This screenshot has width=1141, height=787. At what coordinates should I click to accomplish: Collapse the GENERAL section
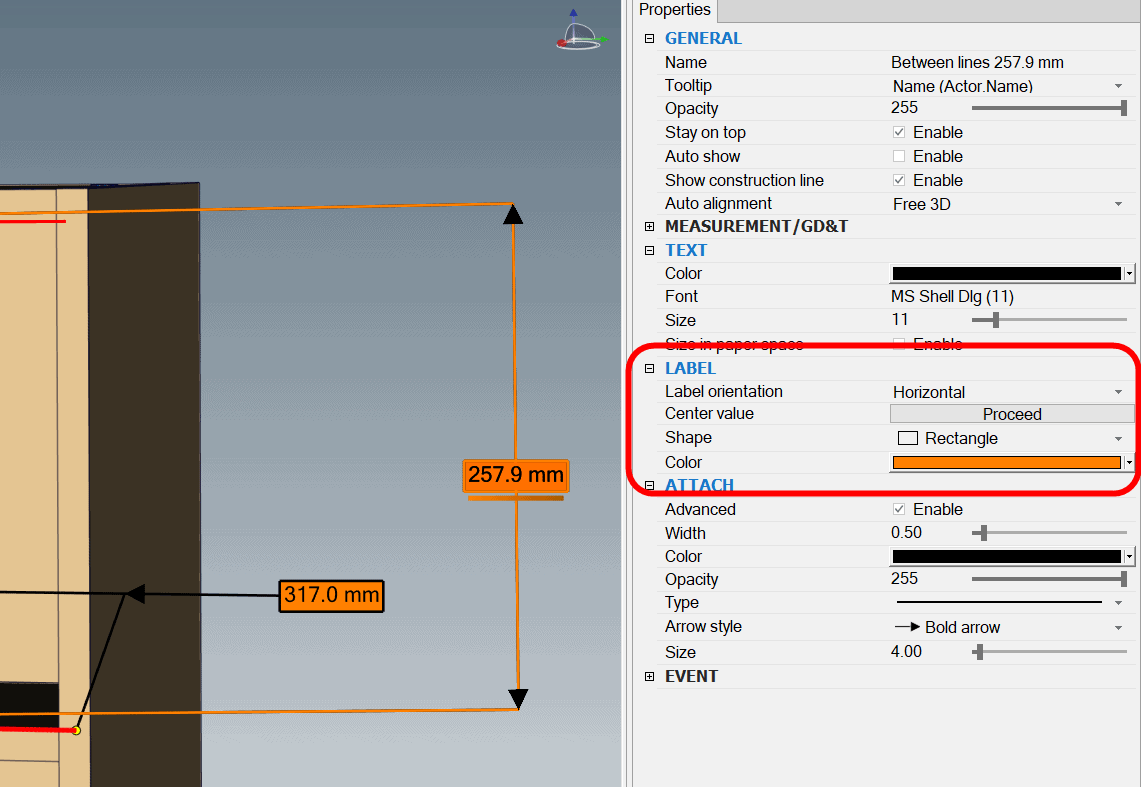tap(649, 39)
